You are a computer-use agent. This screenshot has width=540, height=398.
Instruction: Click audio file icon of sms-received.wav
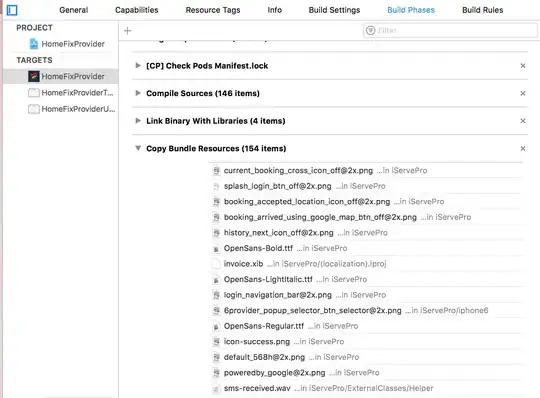click(x=216, y=388)
